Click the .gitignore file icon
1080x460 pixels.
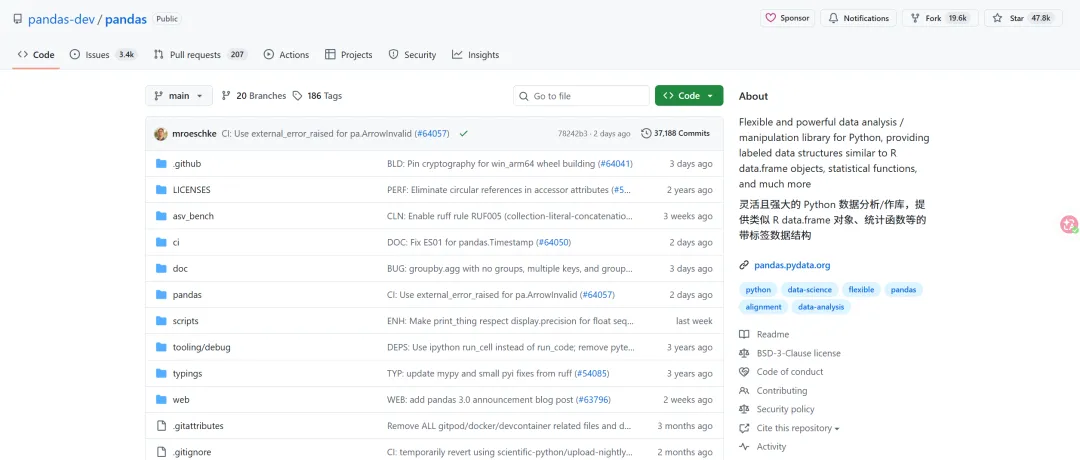tap(161, 452)
